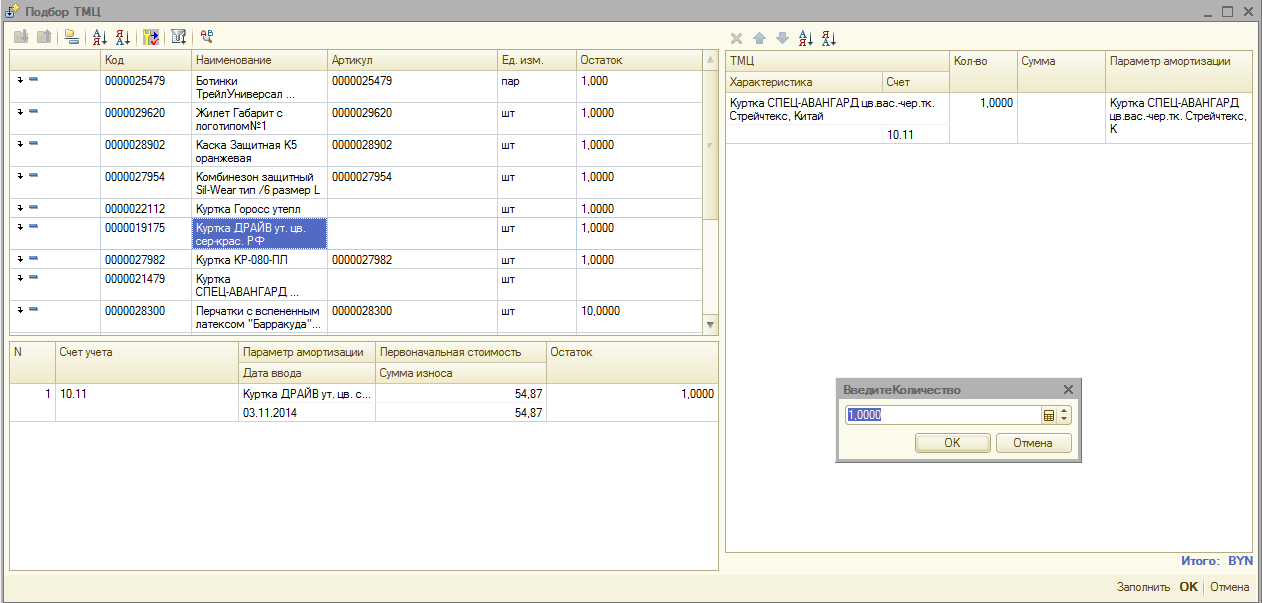Sort left list ascending А-Я
The image size is (1262, 603).
(99, 37)
